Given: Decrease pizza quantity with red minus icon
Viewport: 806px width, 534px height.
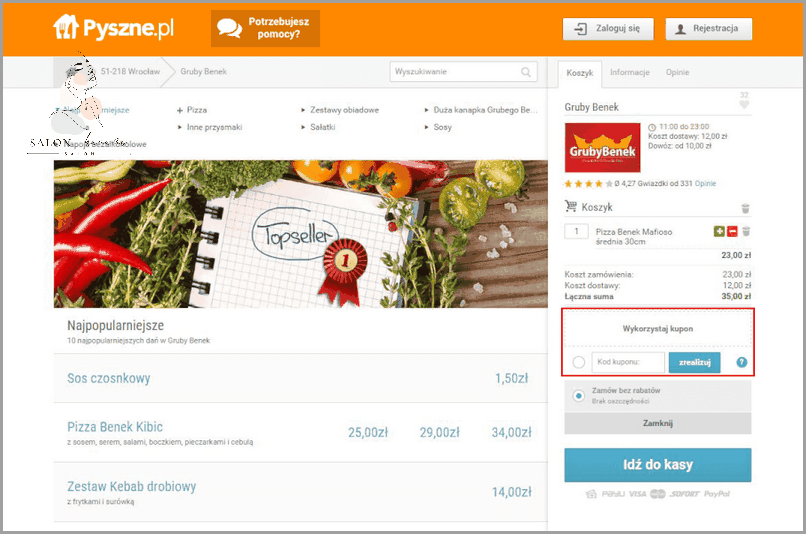Looking at the screenshot, I should coord(732,232).
